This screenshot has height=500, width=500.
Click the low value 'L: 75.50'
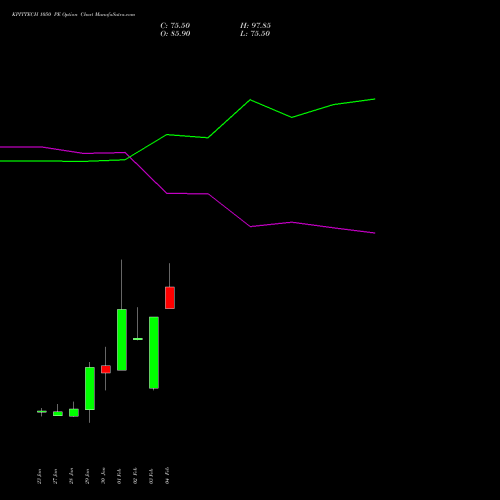[x=255, y=34]
